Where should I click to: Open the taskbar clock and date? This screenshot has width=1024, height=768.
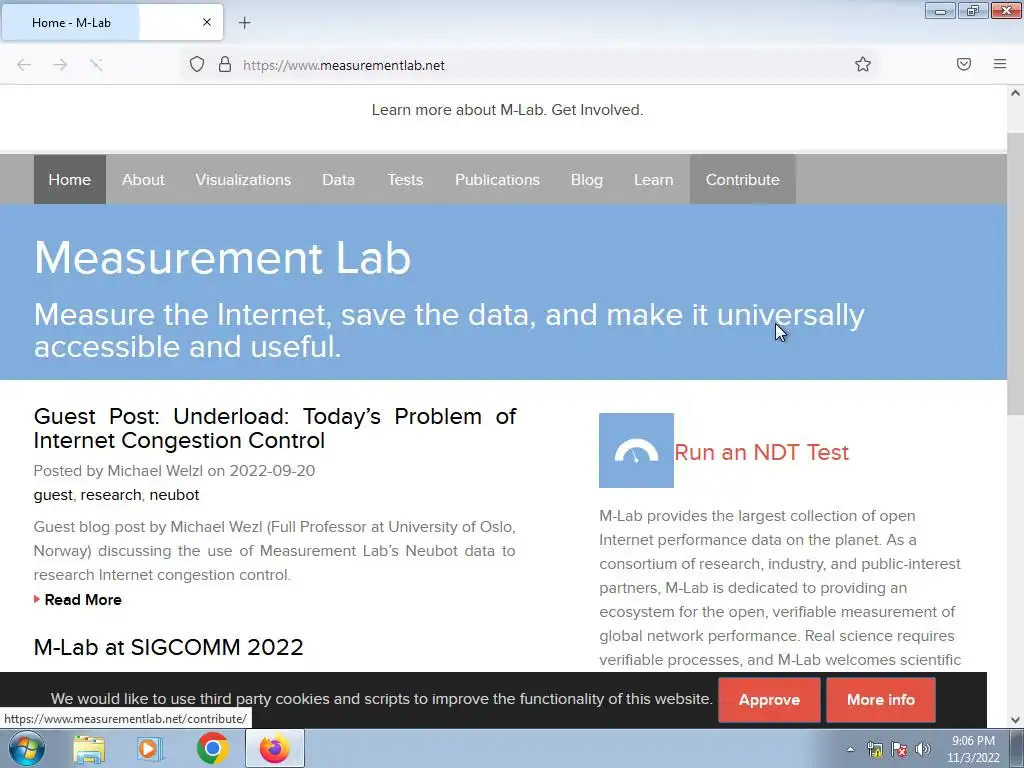pos(973,749)
